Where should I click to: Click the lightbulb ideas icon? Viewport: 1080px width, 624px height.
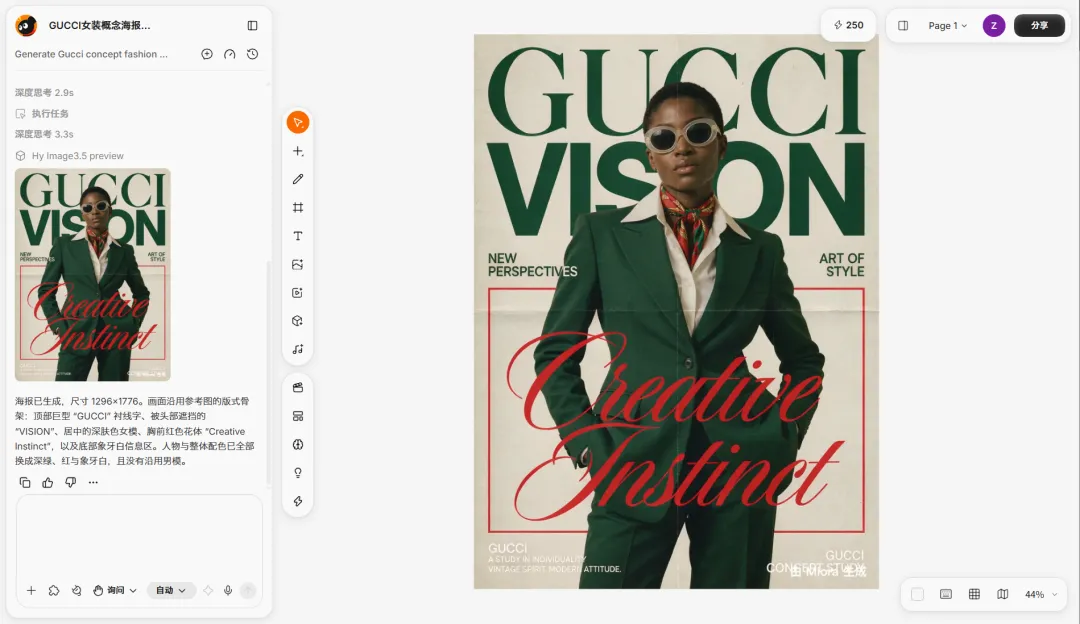tap(298, 473)
